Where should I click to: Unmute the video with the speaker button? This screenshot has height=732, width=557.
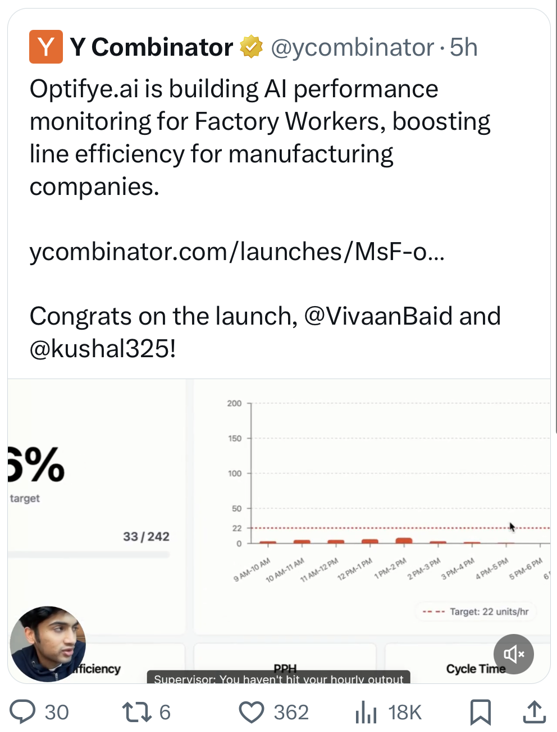coord(514,654)
